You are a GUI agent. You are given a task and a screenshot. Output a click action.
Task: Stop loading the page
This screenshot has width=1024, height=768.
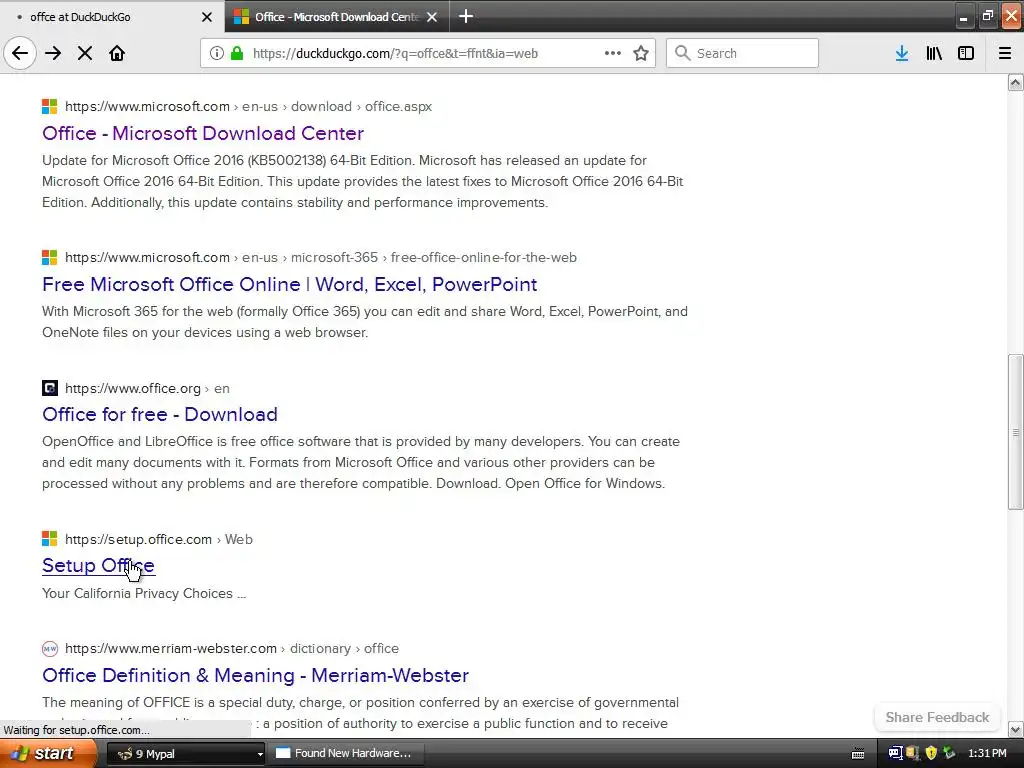point(85,53)
